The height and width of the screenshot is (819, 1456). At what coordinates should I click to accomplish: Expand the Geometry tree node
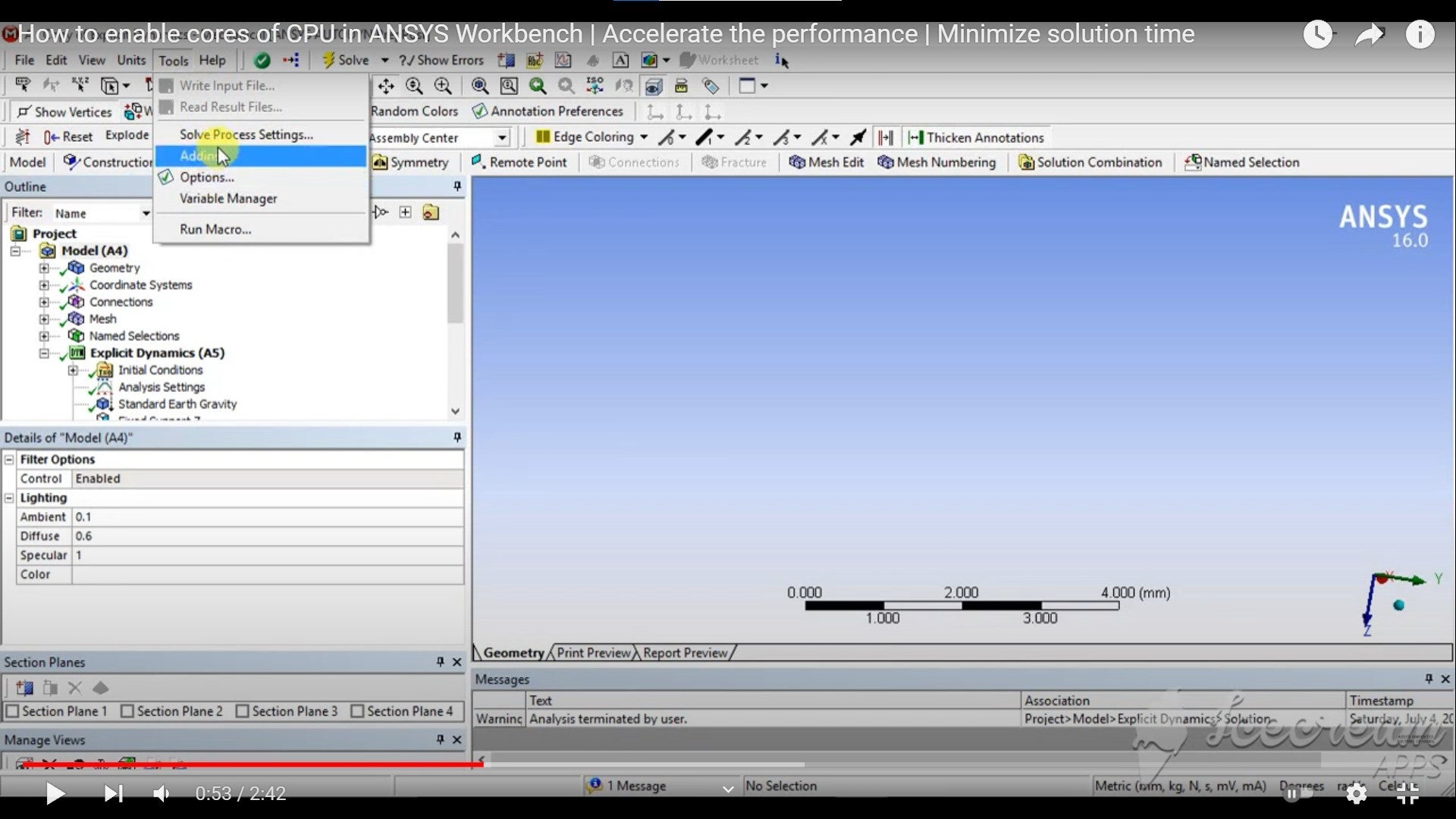[44, 268]
